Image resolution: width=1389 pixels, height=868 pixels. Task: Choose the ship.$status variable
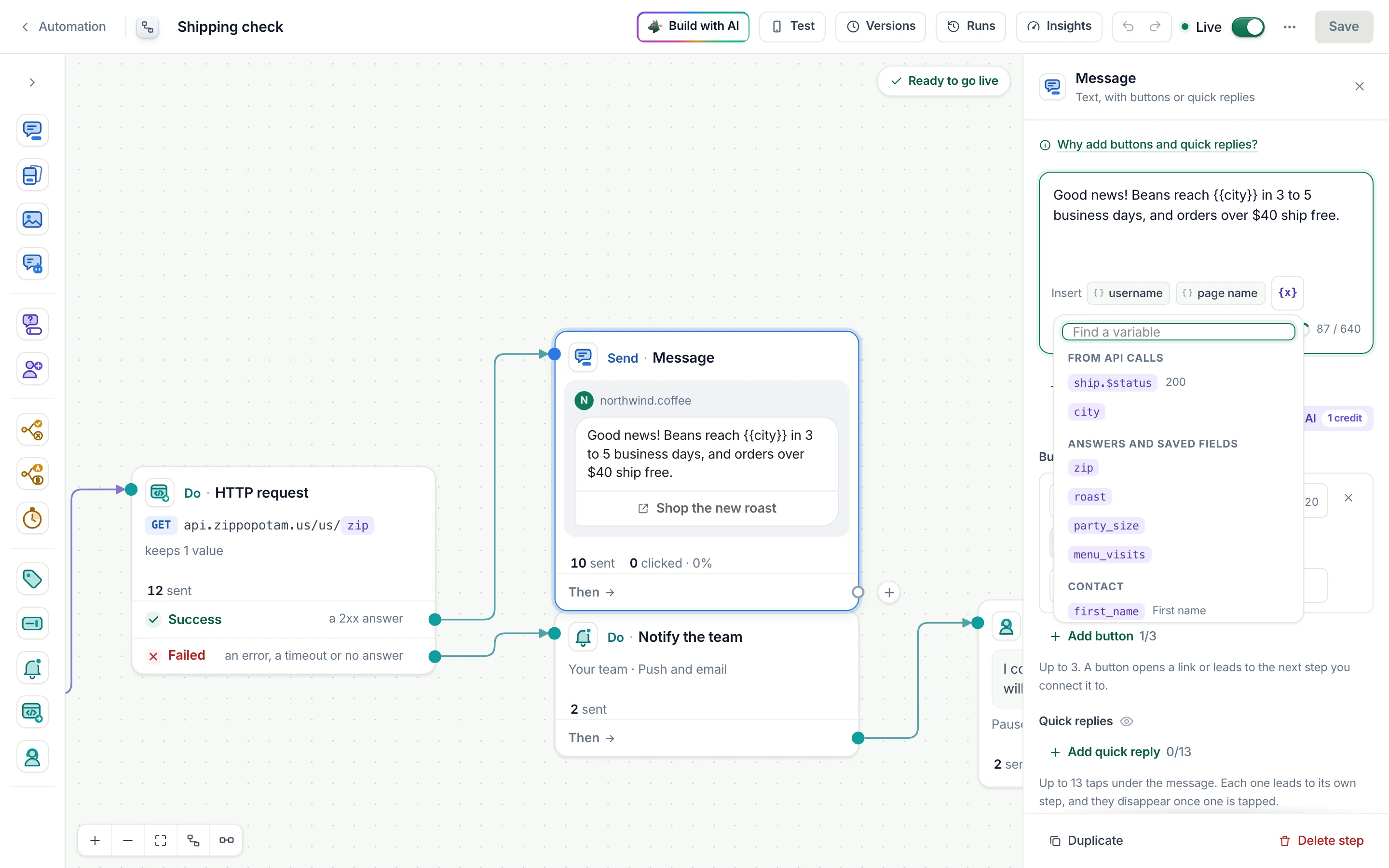1112,383
